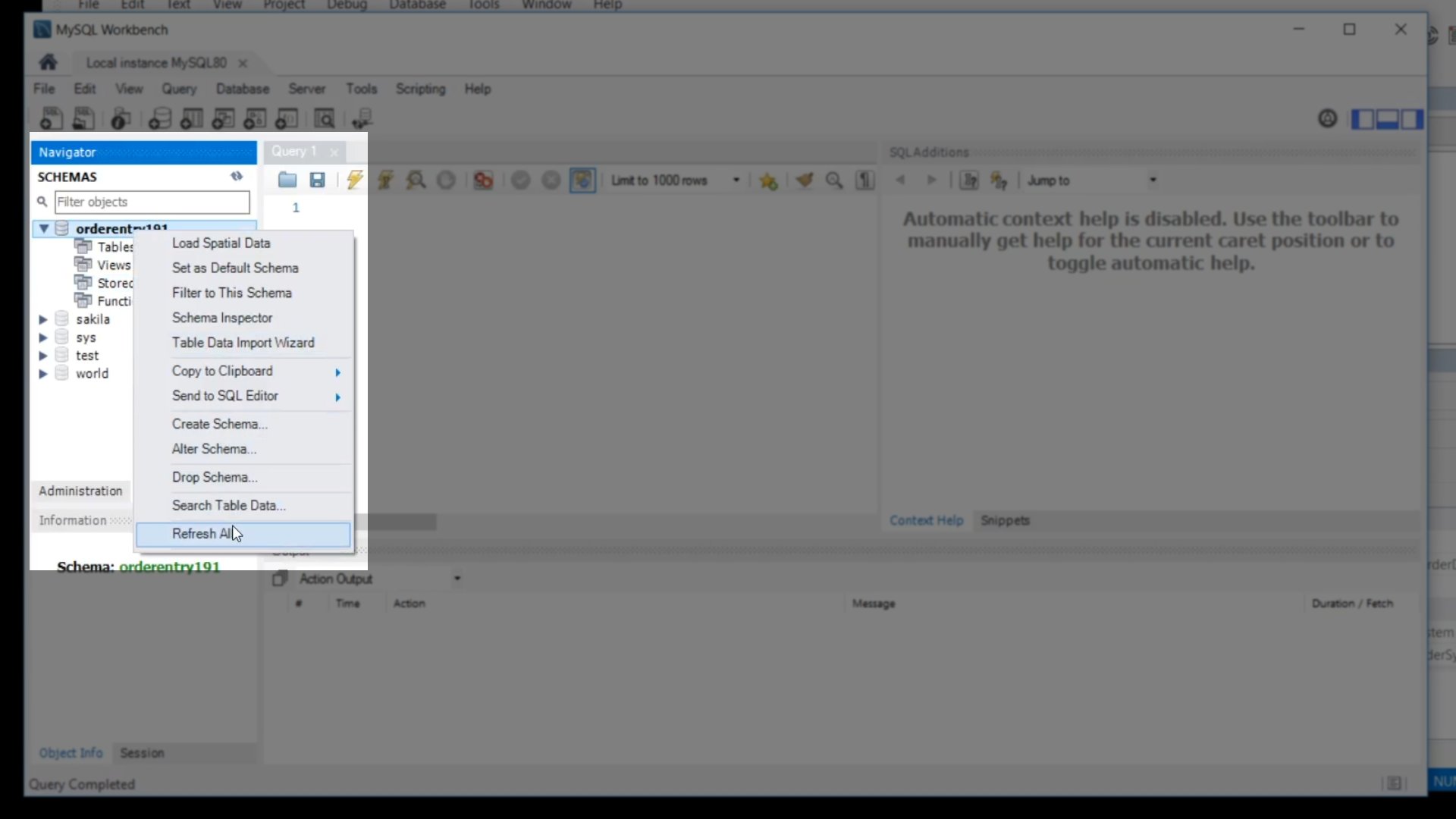Open the Jump to dropdown

[x=1153, y=180]
